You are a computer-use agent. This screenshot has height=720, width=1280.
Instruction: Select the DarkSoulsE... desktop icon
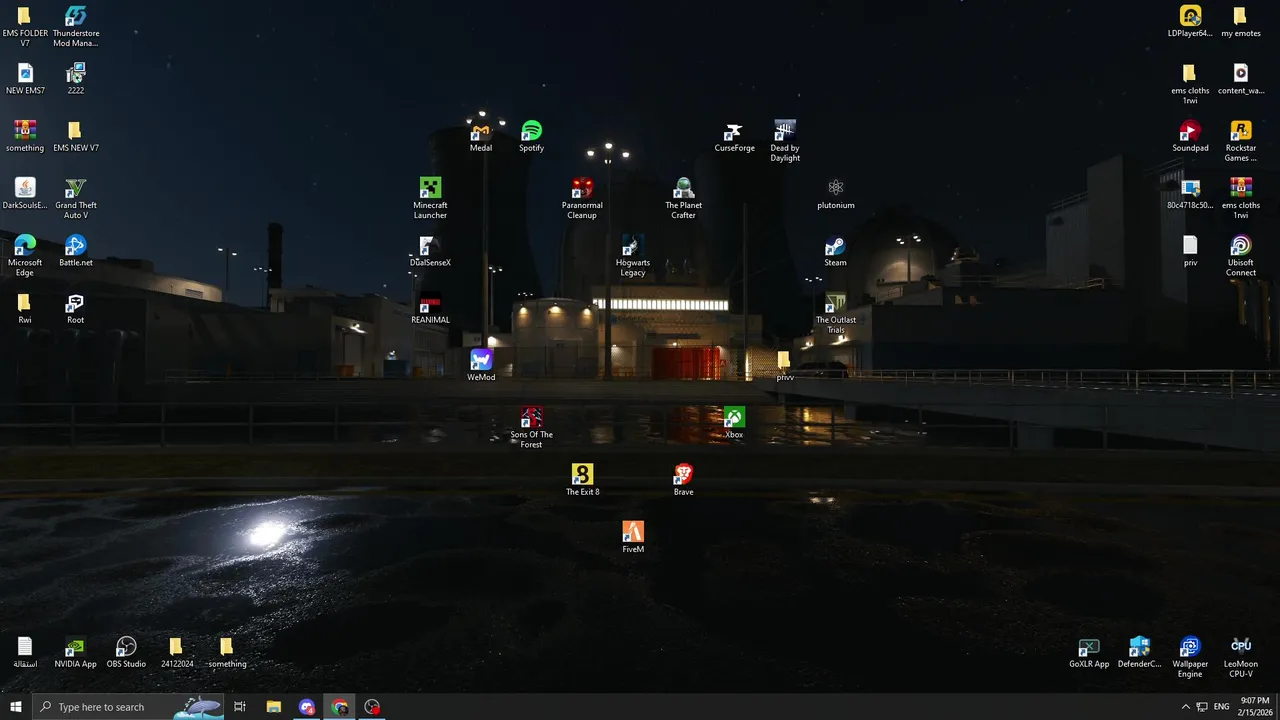pos(25,194)
